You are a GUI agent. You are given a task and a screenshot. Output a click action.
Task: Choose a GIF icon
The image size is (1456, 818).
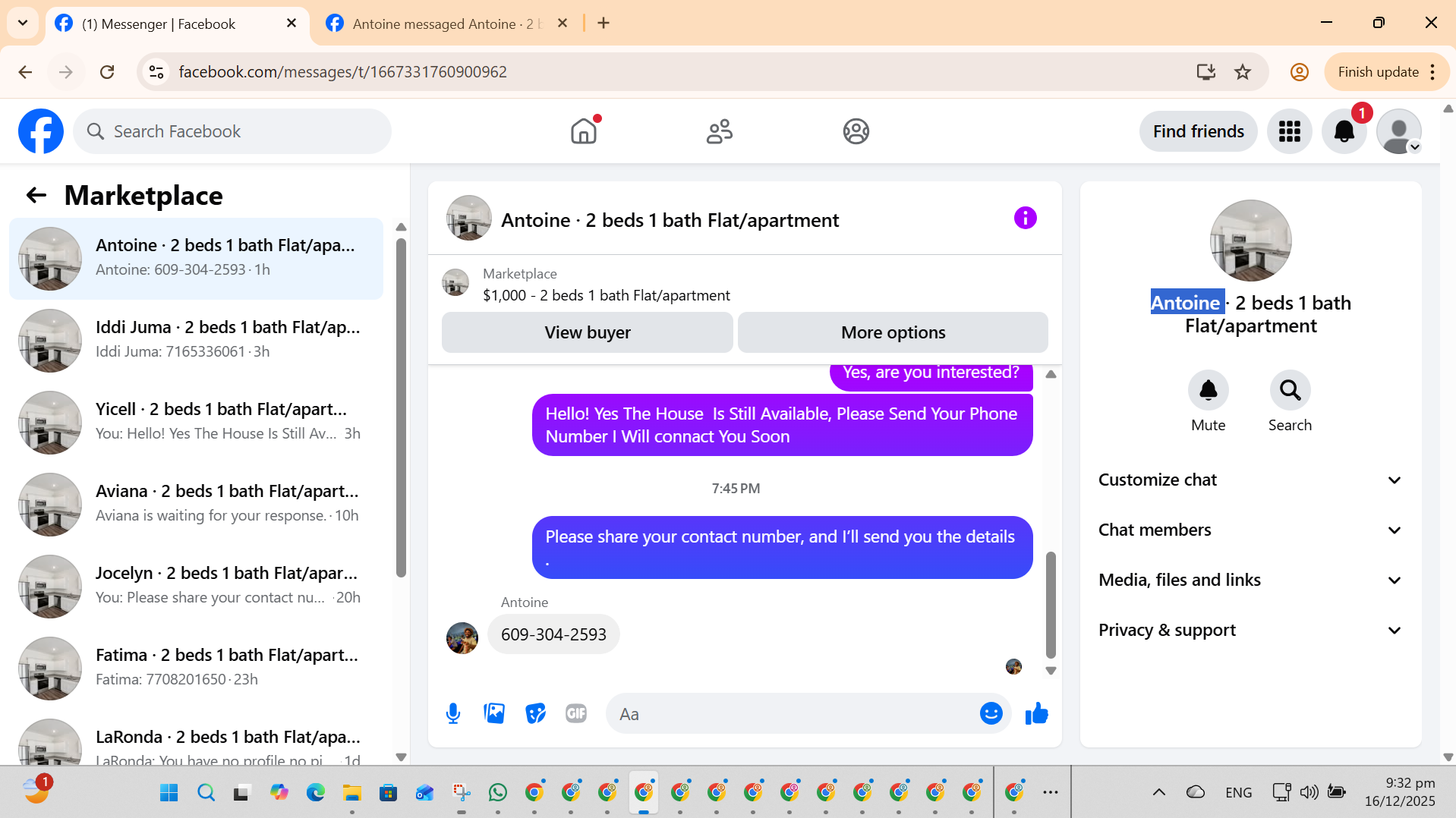click(x=576, y=713)
